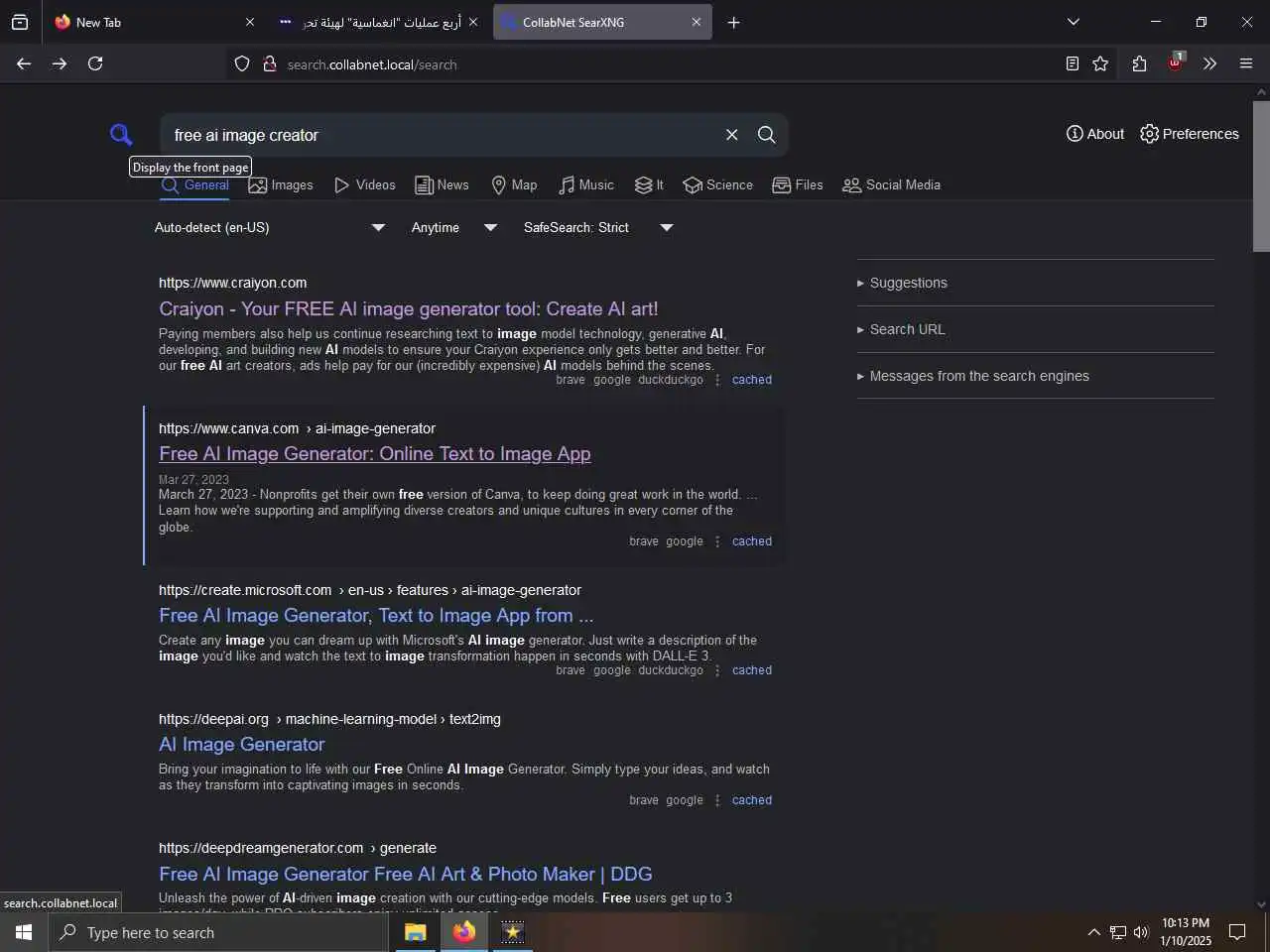Toggle reader view icon
Viewport: 1270px width, 952px height.
(x=1073, y=63)
